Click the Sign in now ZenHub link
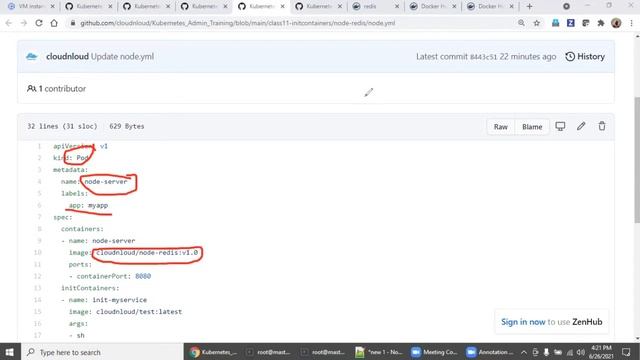The height and width of the screenshot is (360, 640). 523,322
